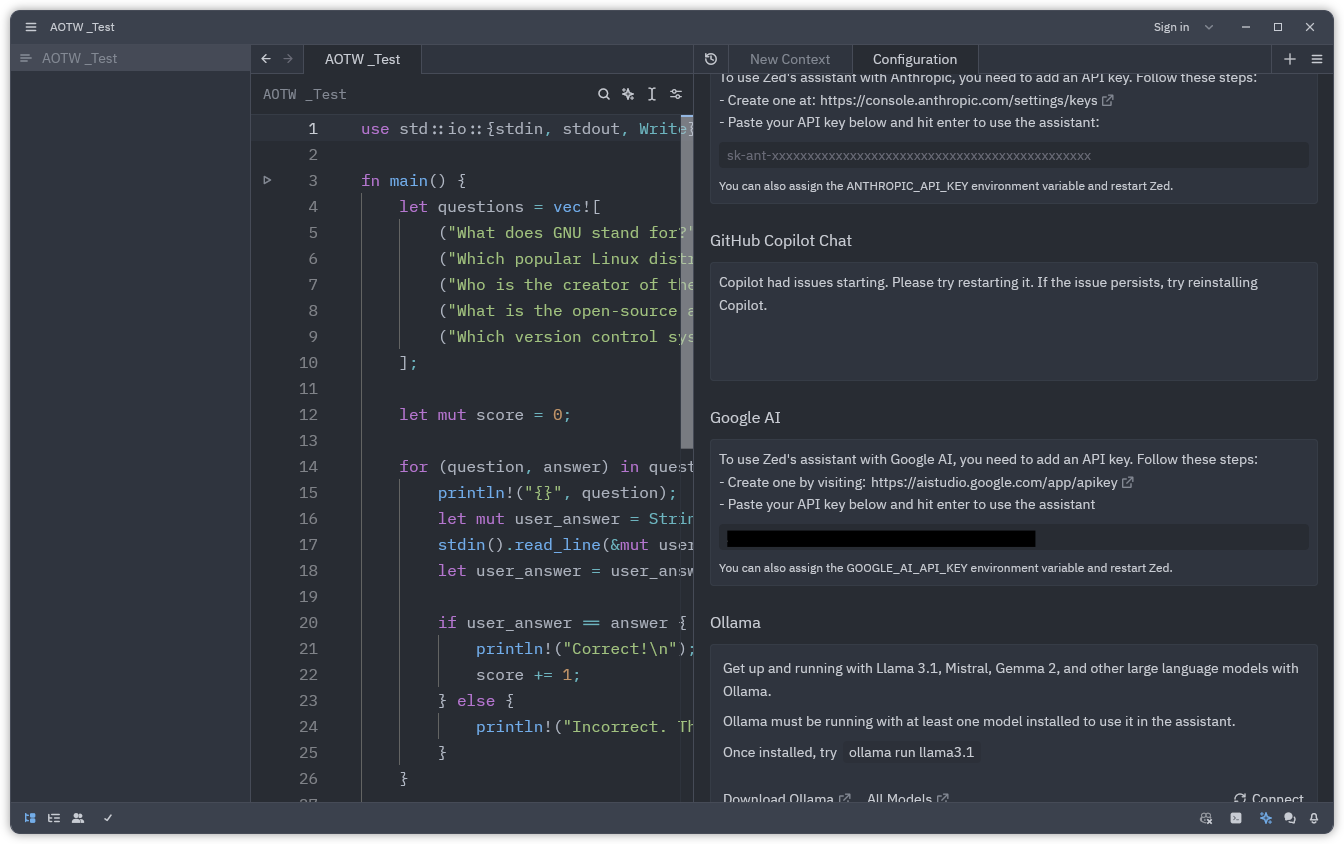
Task: Select the New Context tab
Action: [x=789, y=59]
